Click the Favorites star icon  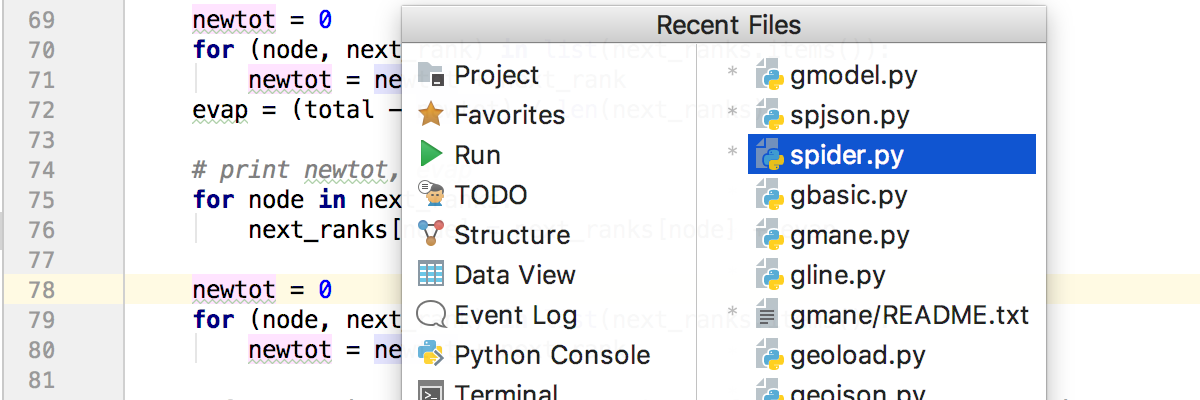point(431,114)
